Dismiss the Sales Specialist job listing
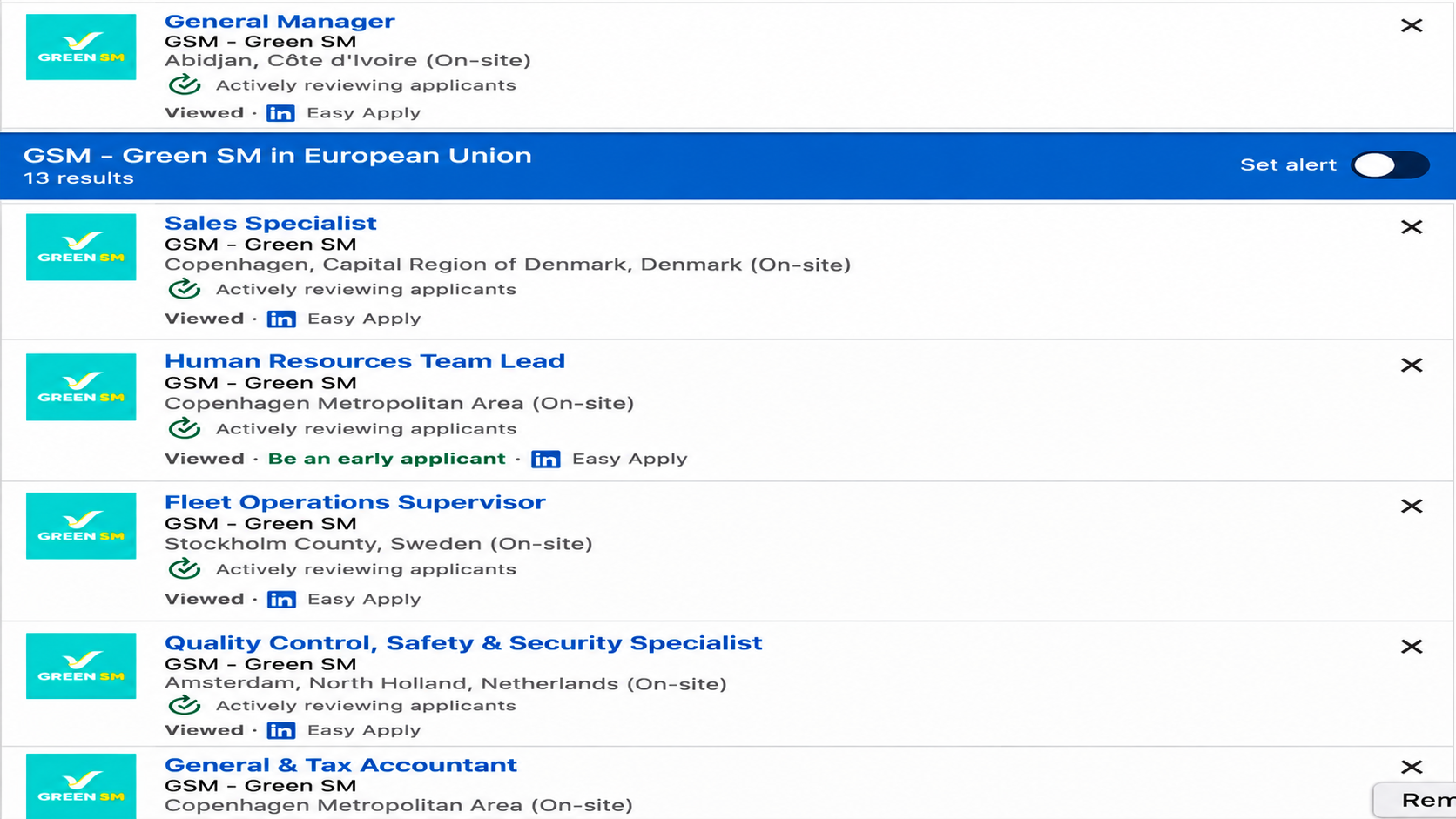 [1412, 227]
